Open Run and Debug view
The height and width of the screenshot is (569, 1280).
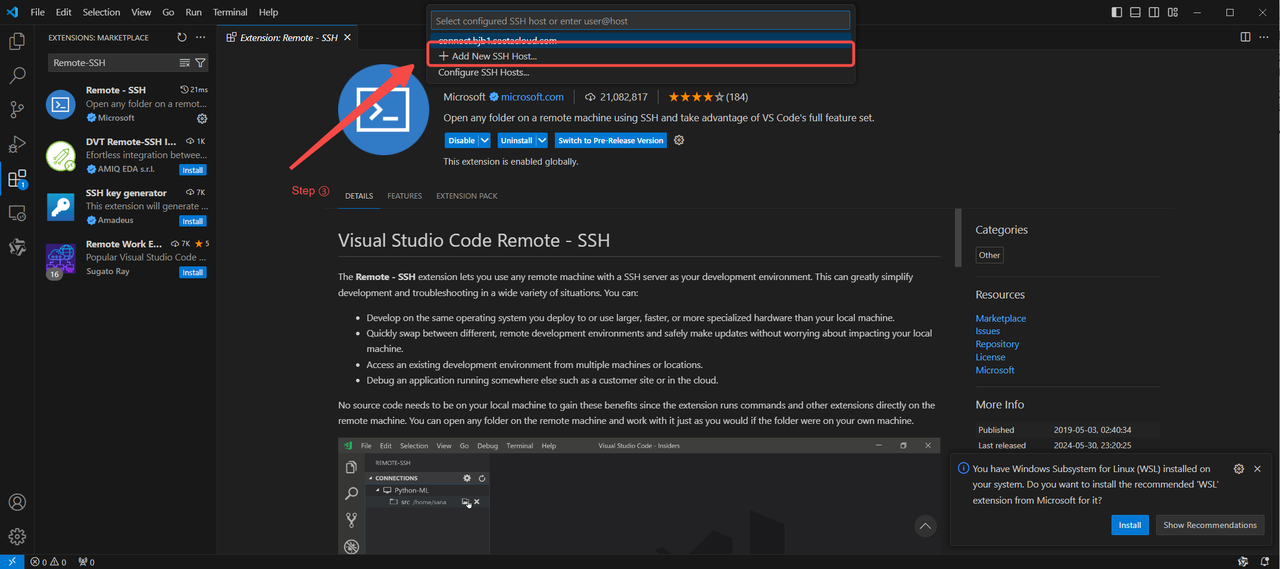point(17,145)
